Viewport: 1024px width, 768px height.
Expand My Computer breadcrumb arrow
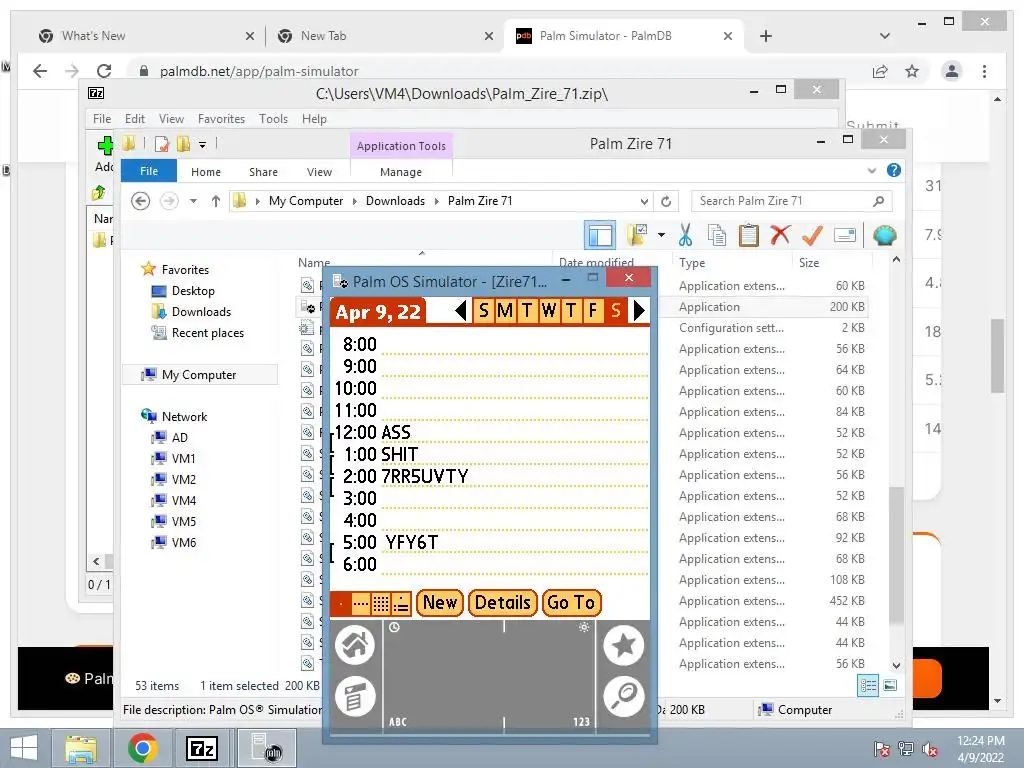click(x=355, y=201)
